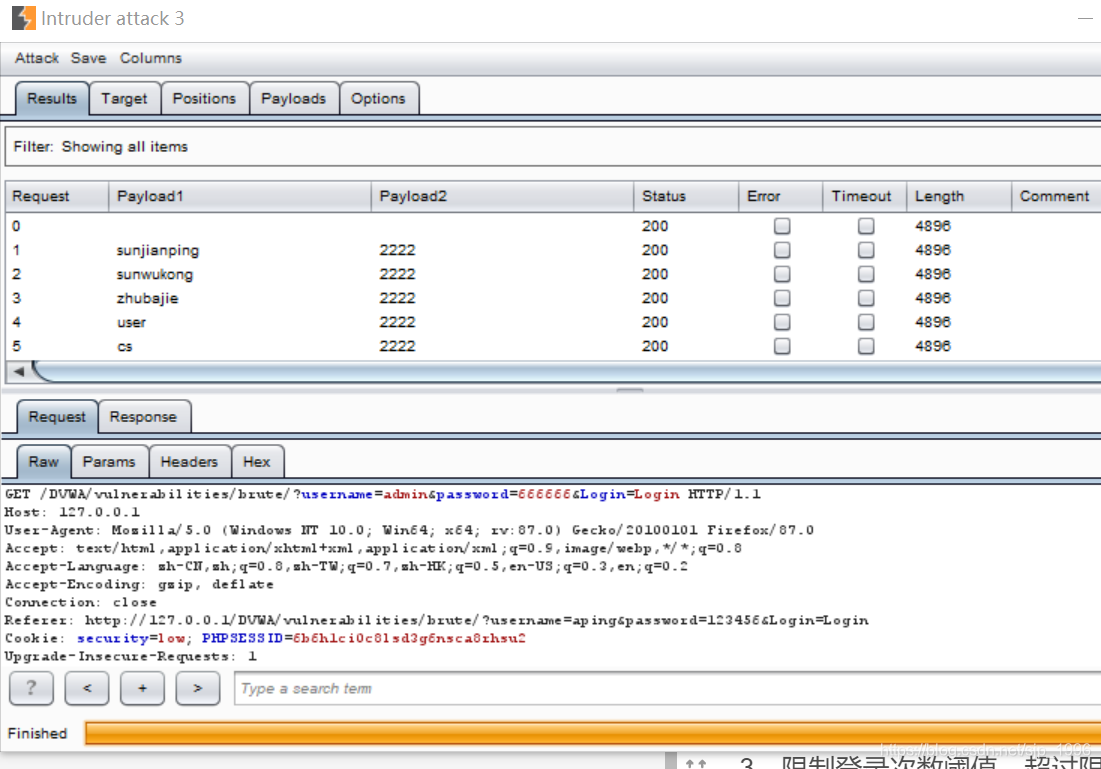This screenshot has height=769, width=1101.
Task: Click the 'Finished' status label
Action: (37, 733)
